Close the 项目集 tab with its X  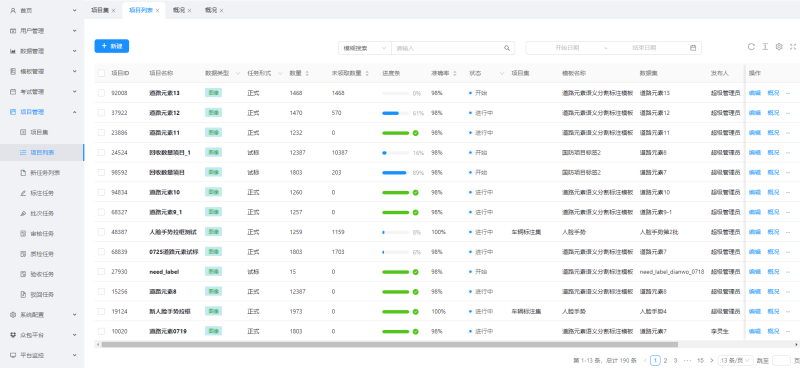(113, 10)
